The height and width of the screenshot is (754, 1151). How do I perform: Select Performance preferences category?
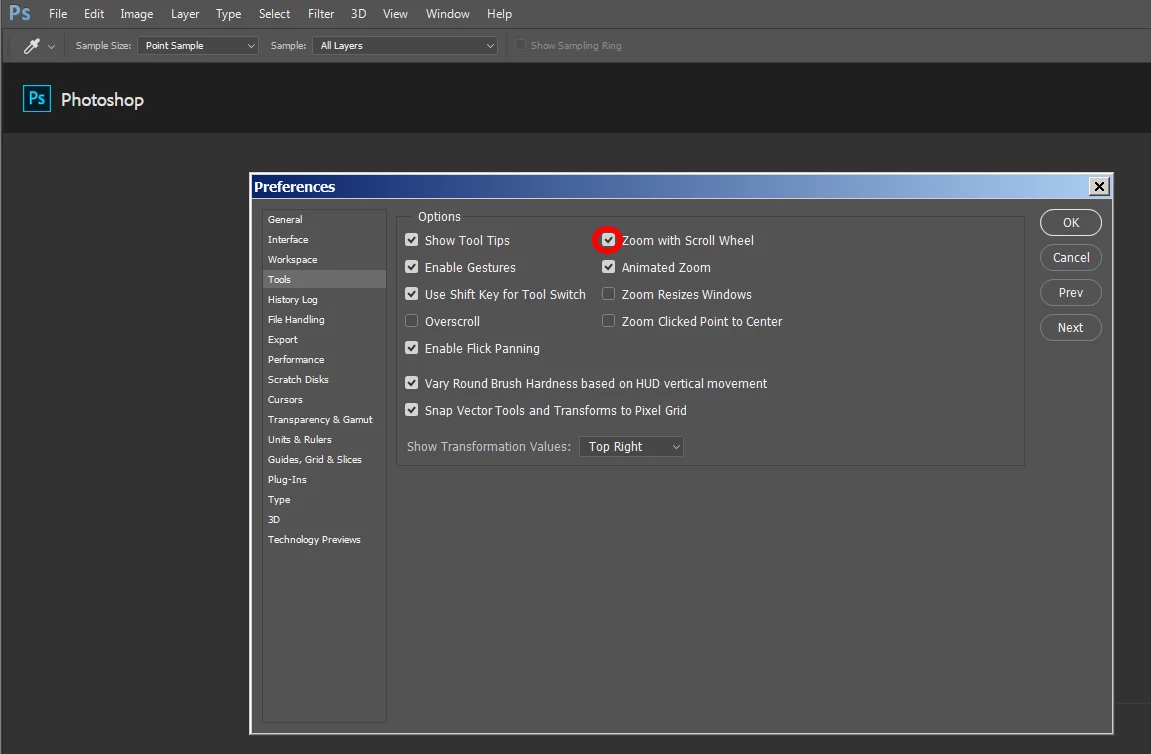click(x=324, y=359)
